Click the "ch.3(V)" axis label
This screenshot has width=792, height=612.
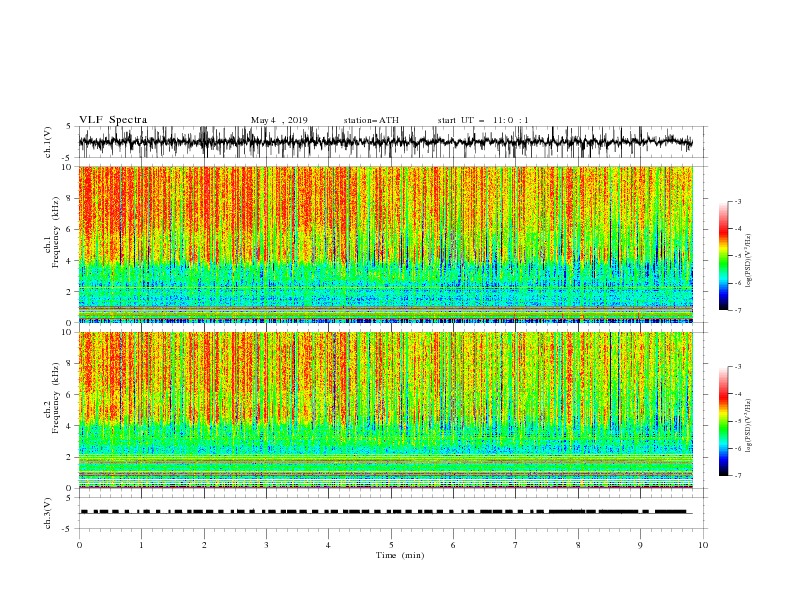coord(48,513)
